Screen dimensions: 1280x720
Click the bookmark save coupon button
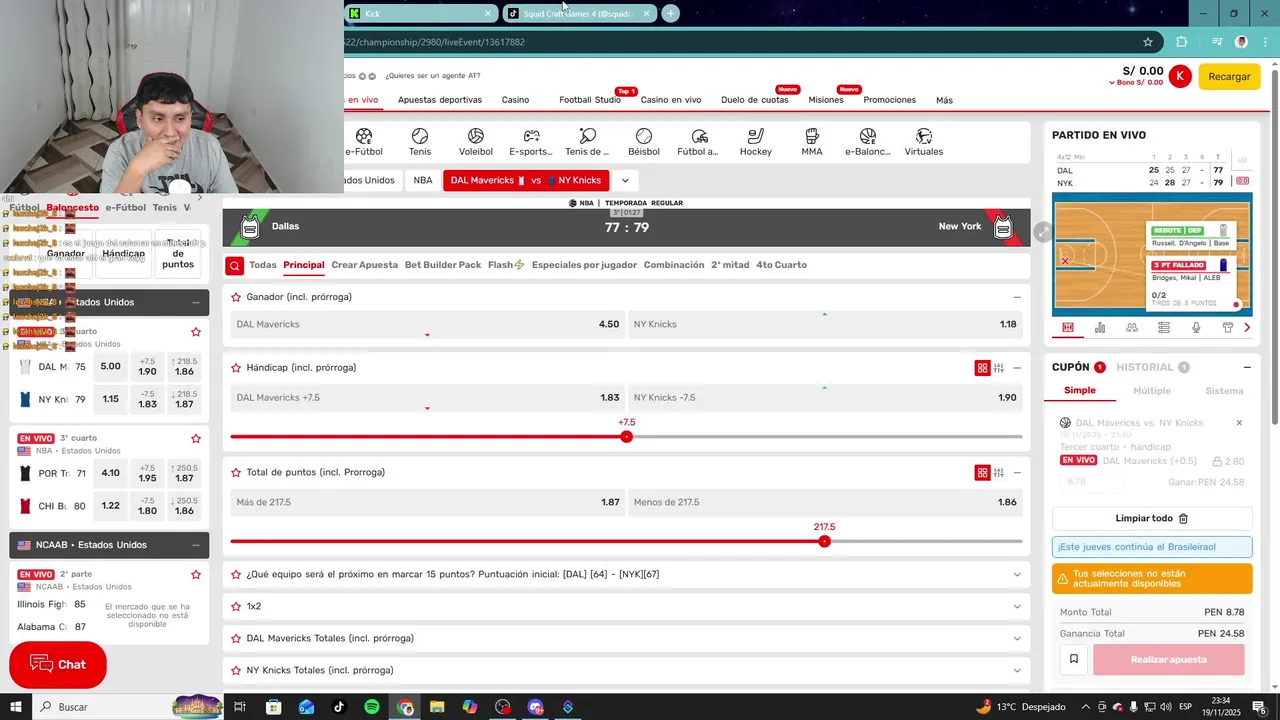point(1074,659)
